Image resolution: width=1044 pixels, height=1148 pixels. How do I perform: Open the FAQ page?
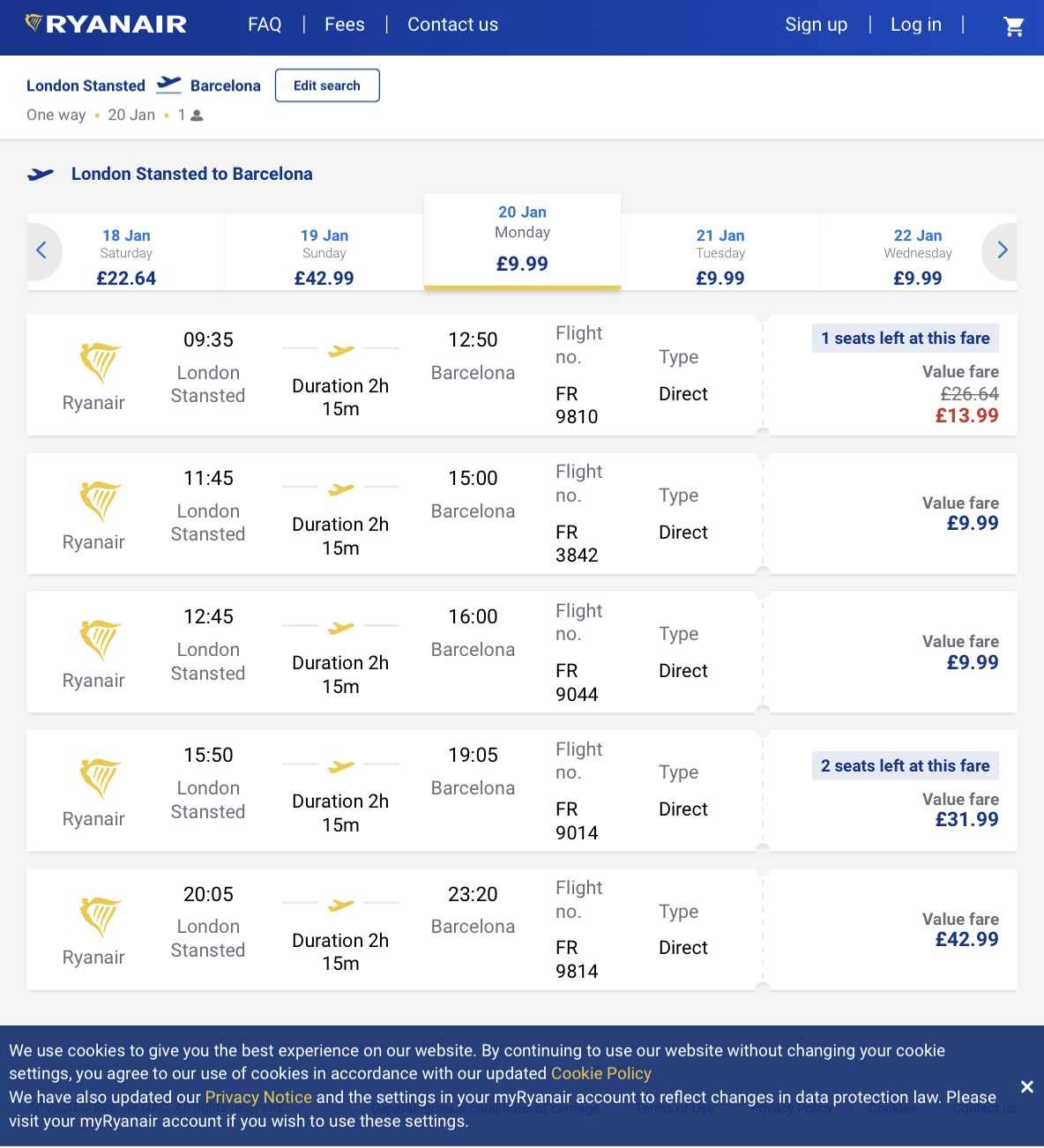(265, 25)
